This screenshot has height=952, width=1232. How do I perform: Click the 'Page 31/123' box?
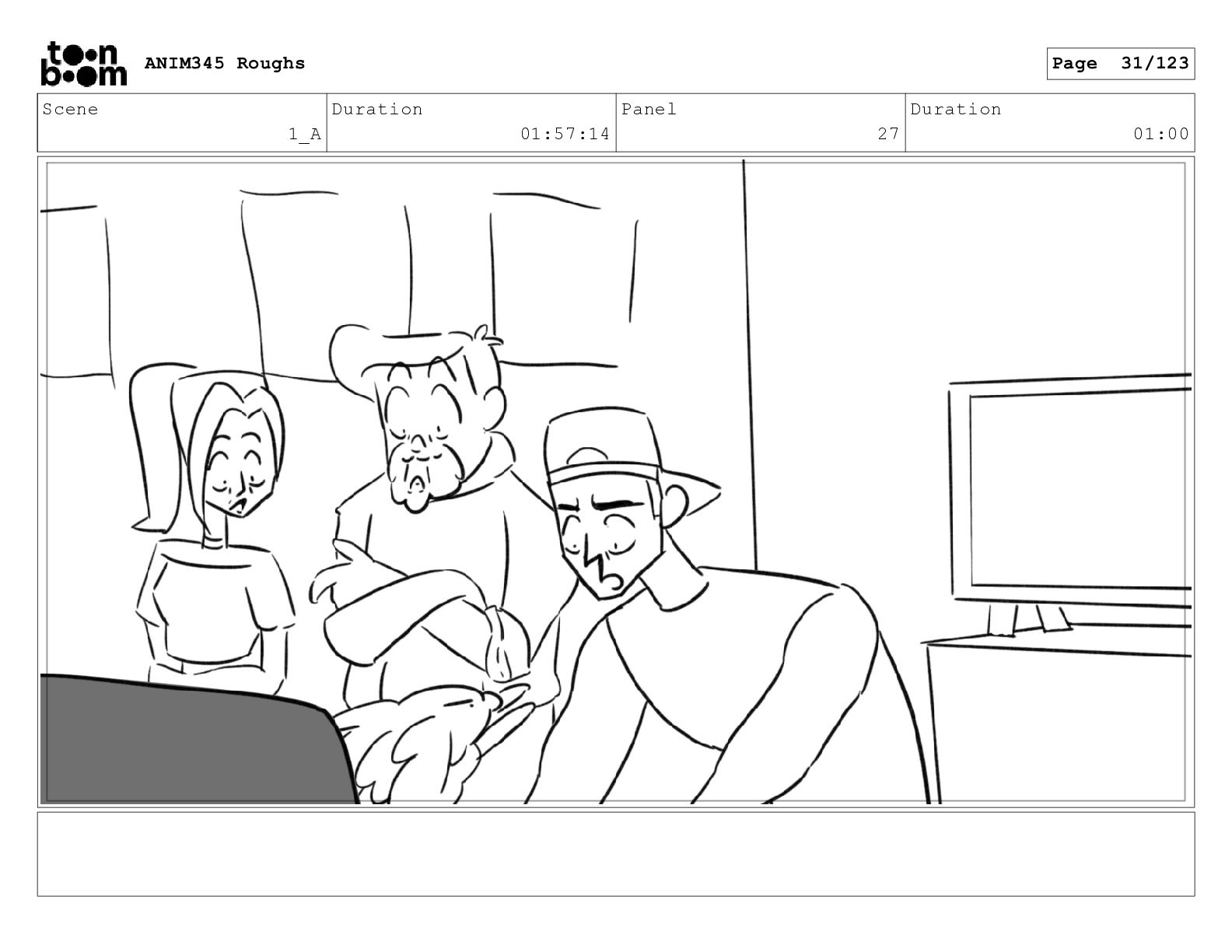click(x=1120, y=64)
